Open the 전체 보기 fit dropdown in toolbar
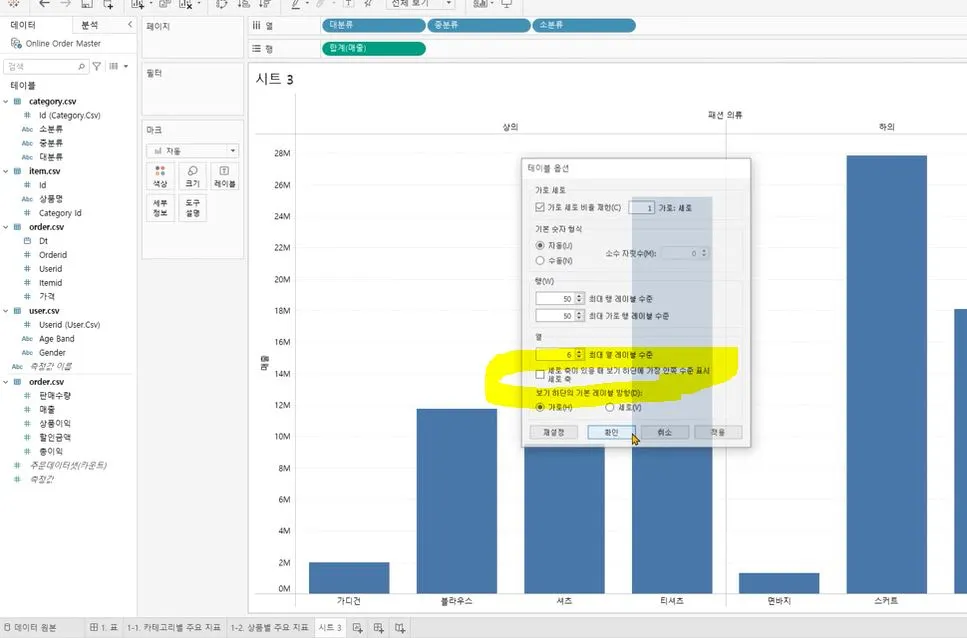The width and height of the screenshot is (967, 638). pos(421,4)
